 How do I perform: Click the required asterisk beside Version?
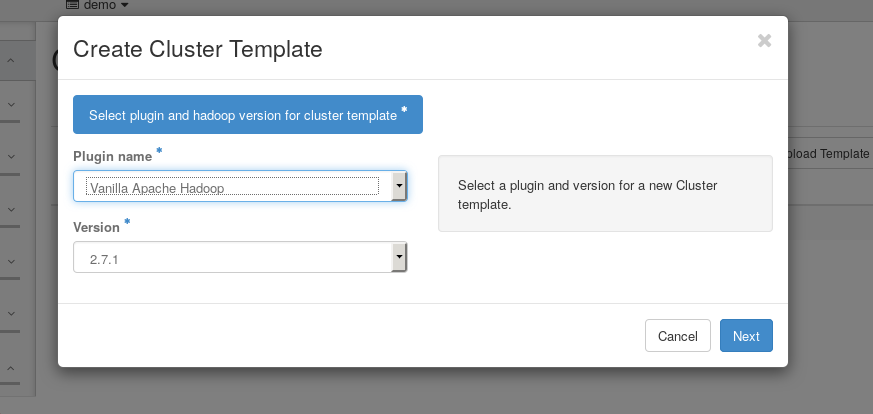(127, 223)
